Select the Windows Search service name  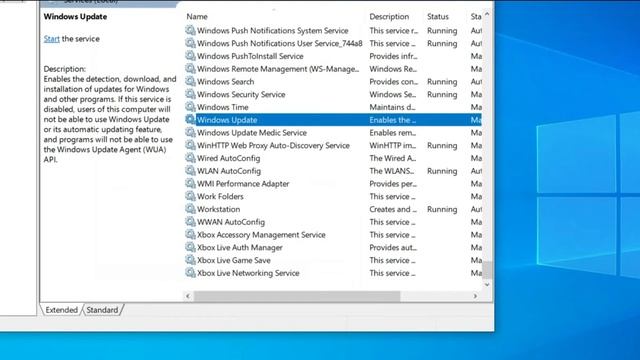[225, 82]
